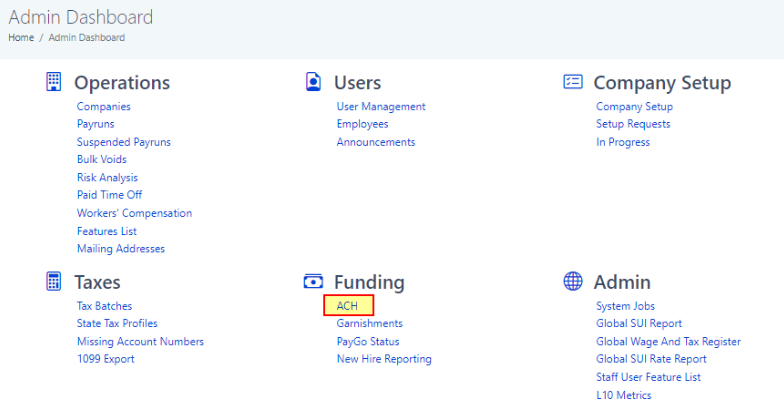
Task: Open New Hire Reporting link
Action: 384,359
